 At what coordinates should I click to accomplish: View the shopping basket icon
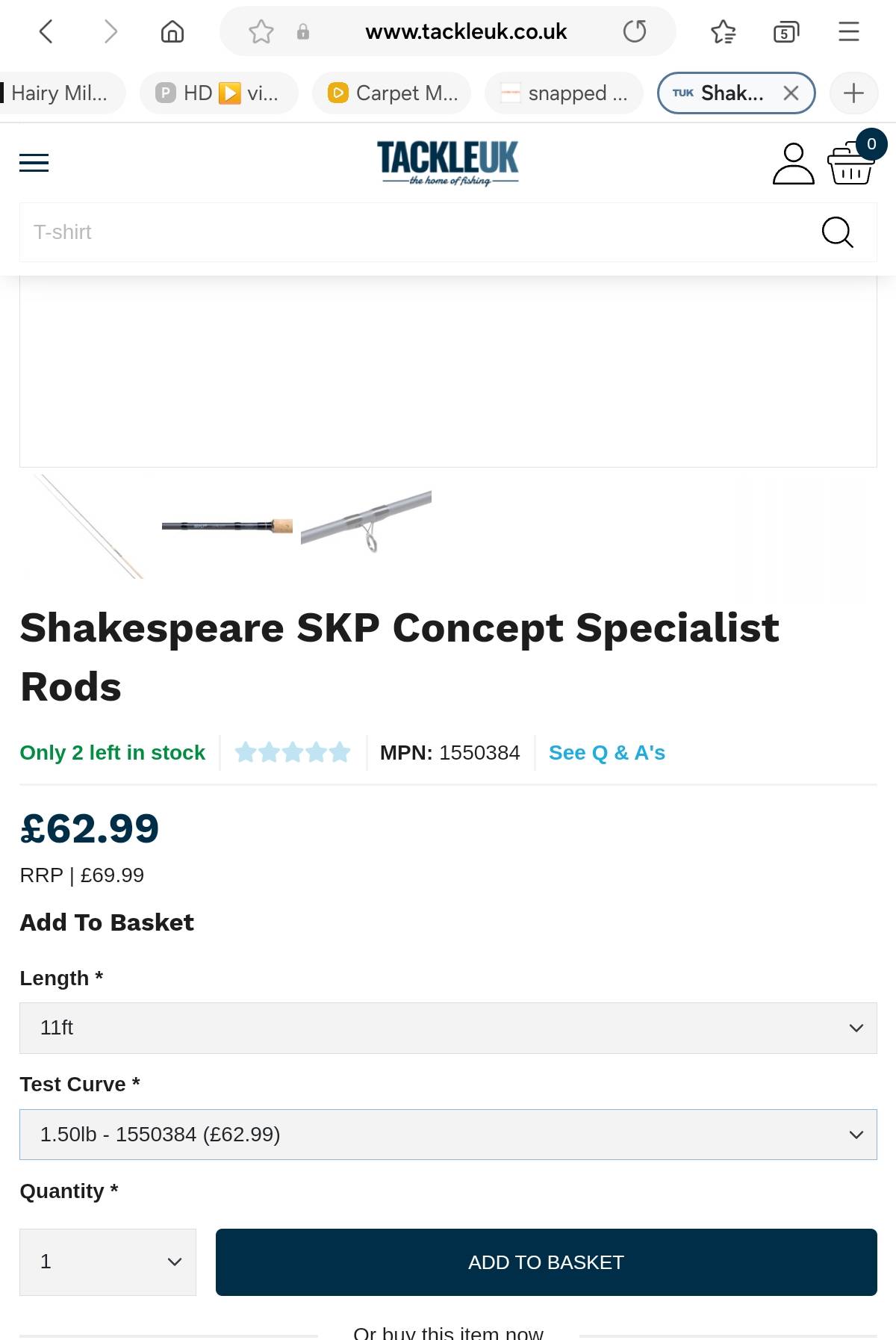850,164
